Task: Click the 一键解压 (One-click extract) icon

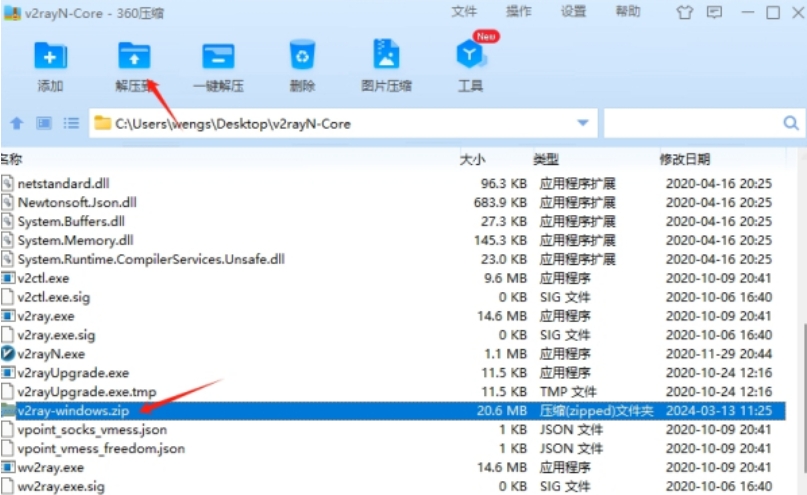Action: click(217, 56)
